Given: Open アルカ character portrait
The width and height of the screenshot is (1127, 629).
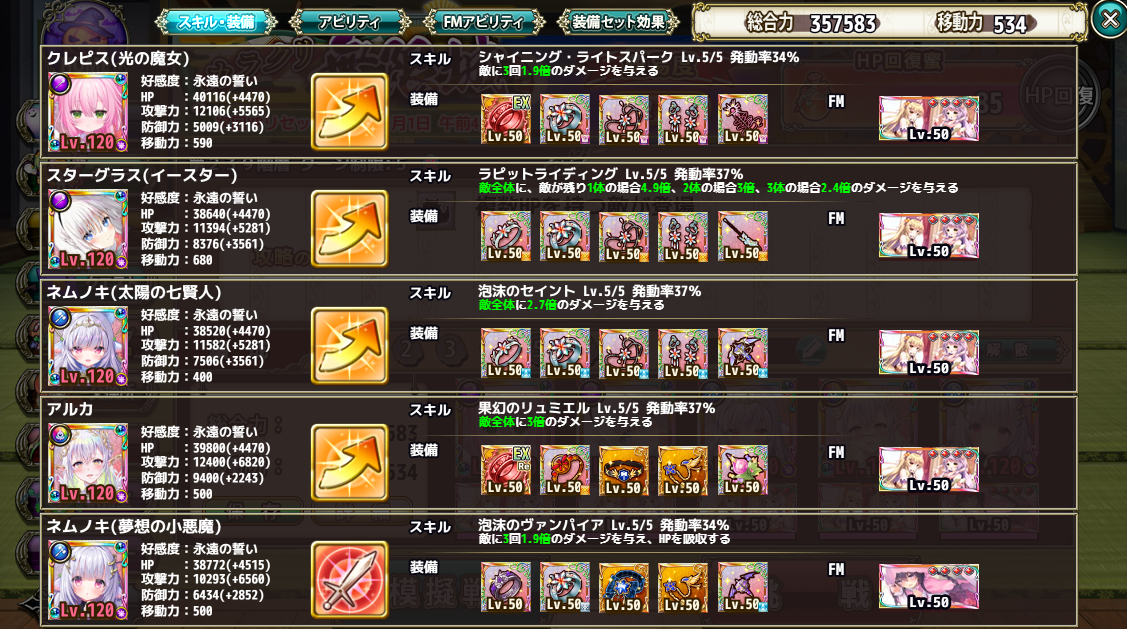Looking at the screenshot, I should click(x=88, y=463).
